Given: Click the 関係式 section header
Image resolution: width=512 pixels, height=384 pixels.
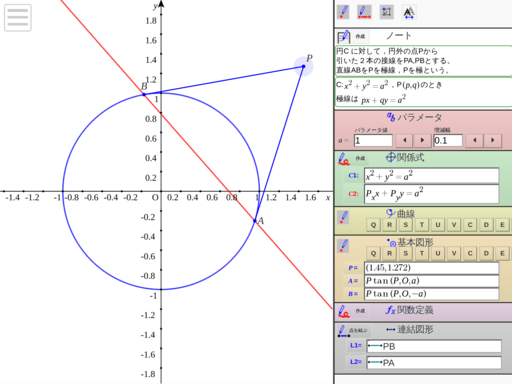Looking at the screenshot, I should tap(405, 157).
